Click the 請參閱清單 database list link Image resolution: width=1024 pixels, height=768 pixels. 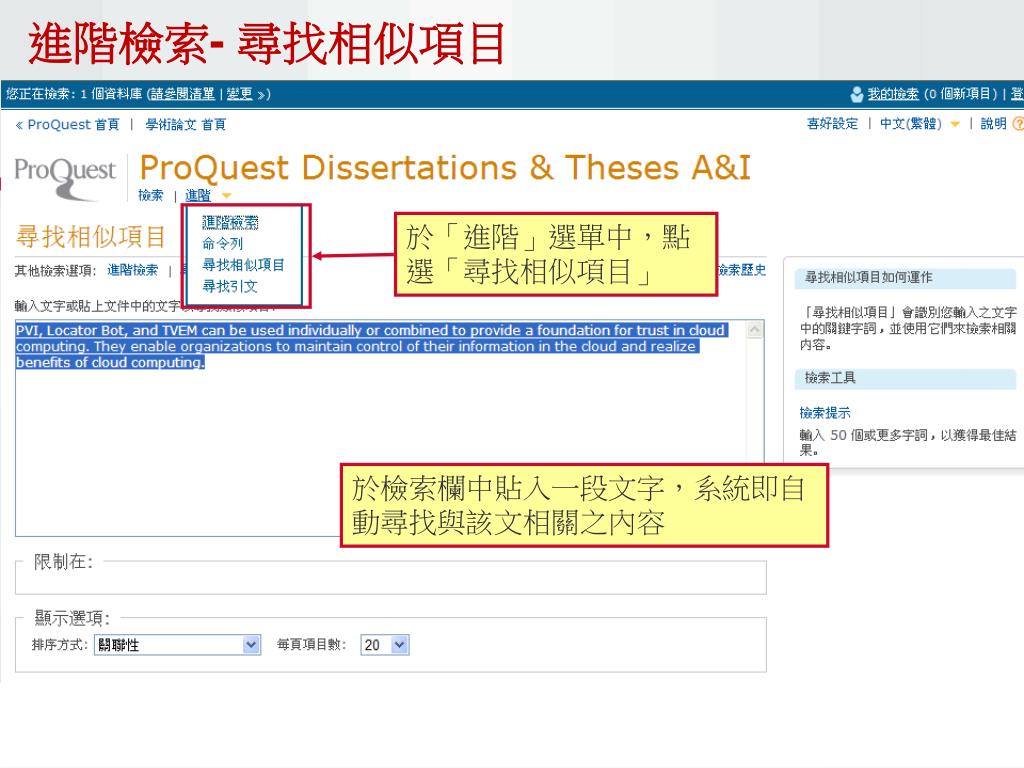182,94
